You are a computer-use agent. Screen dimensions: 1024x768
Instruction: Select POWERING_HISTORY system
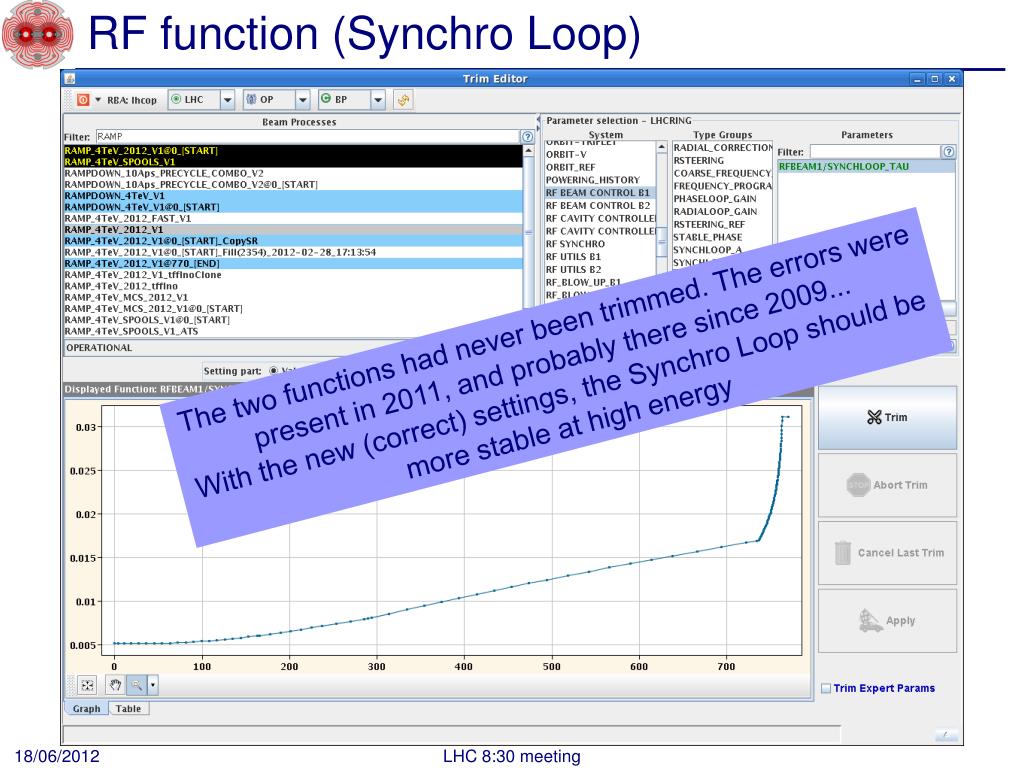pyautogui.click(x=600, y=180)
